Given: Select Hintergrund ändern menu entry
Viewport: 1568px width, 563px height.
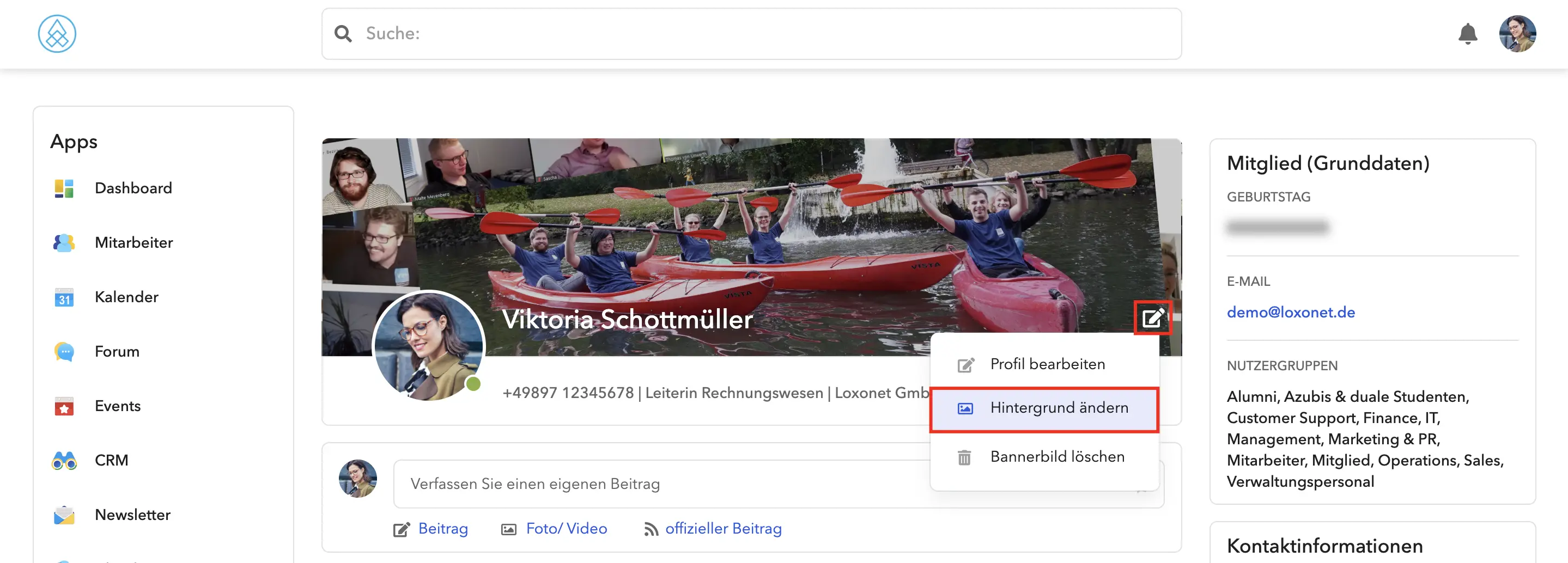Looking at the screenshot, I should pyautogui.click(x=1044, y=408).
